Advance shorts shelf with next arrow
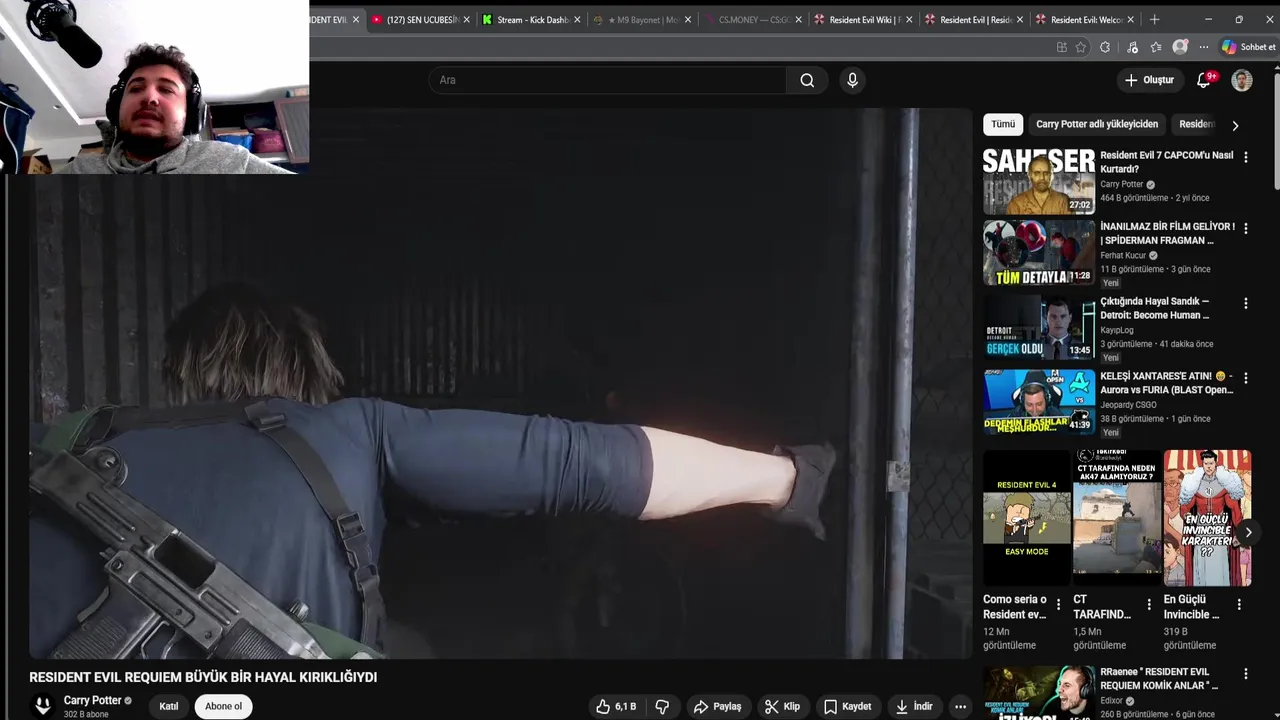 [1248, 532]
